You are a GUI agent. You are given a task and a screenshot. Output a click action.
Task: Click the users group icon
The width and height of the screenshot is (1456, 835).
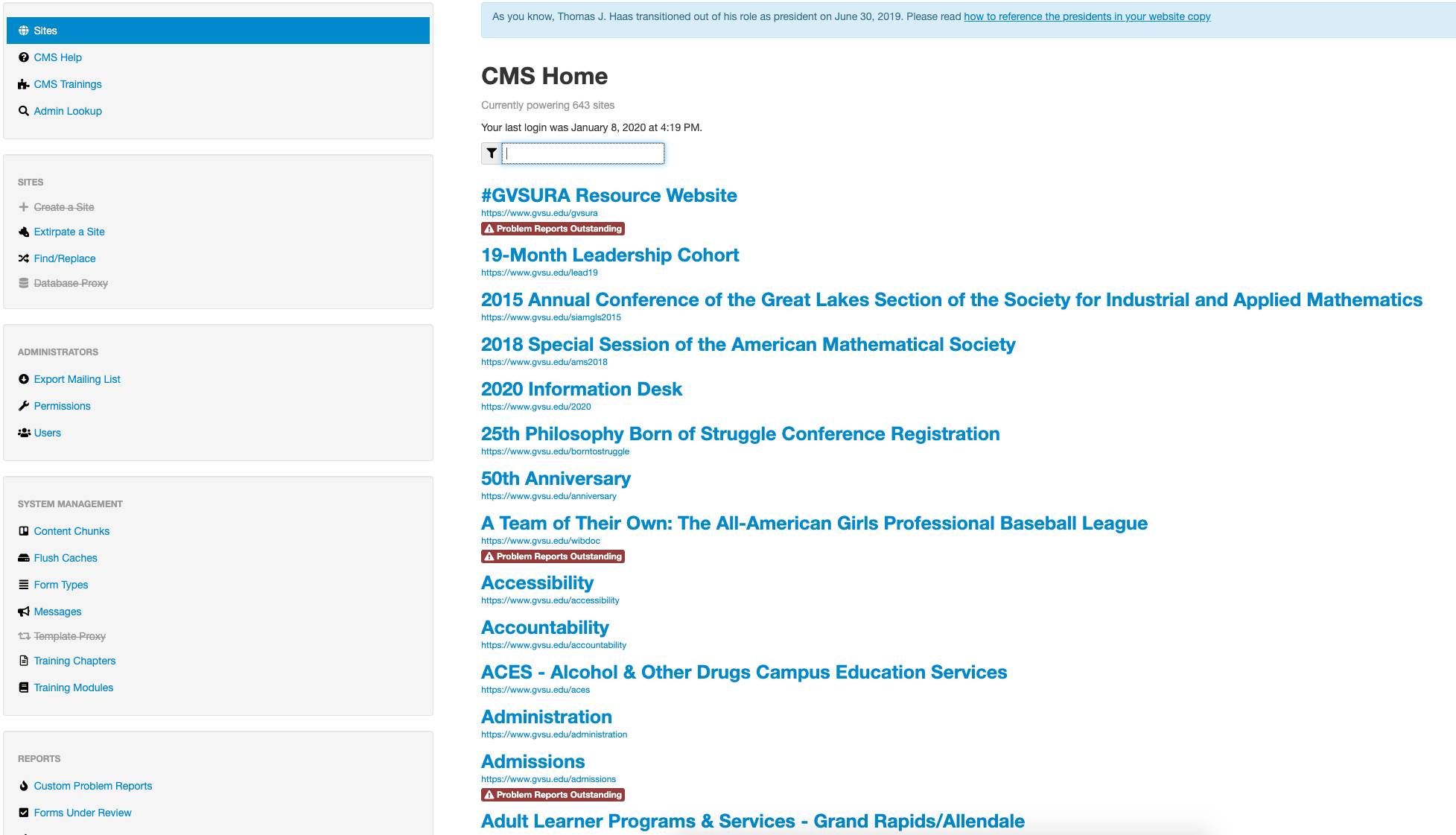pos(24,433)
